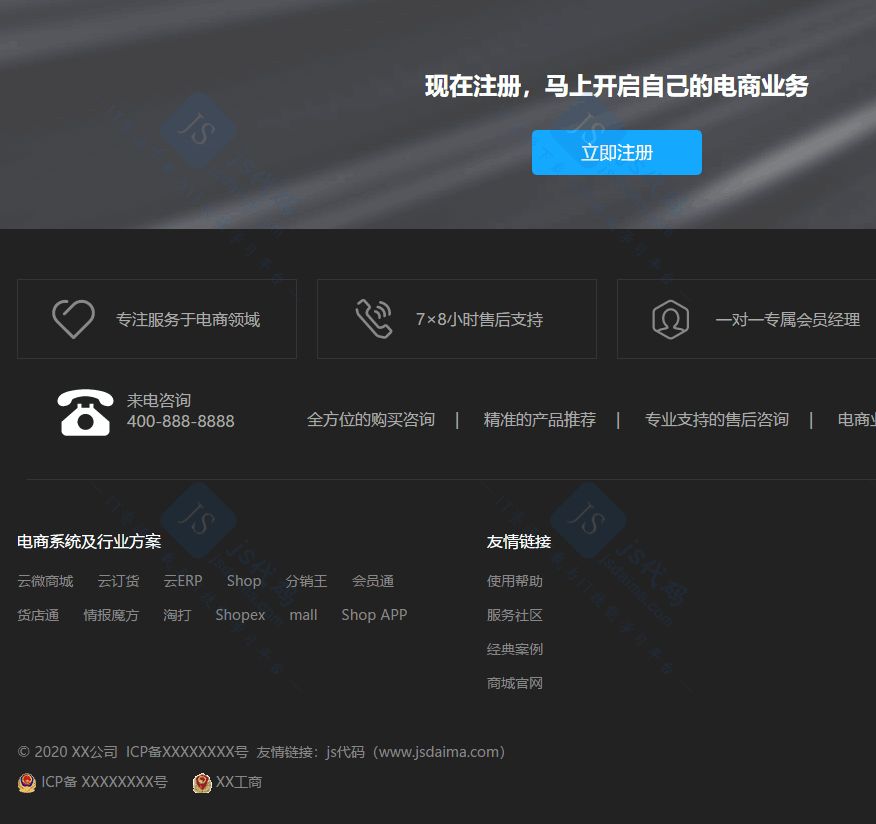The image size is (876, 824).
Task: Open the Shopex link
Action: click(x=240, y=615)
